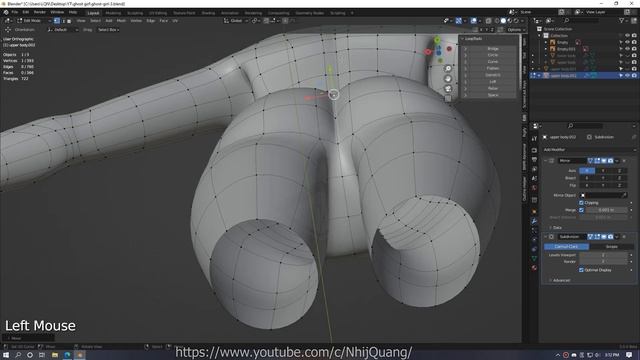Toggle visibility eye for Empty
The height and width of the screenshot is (360, 640).
[x=627, y=42]
